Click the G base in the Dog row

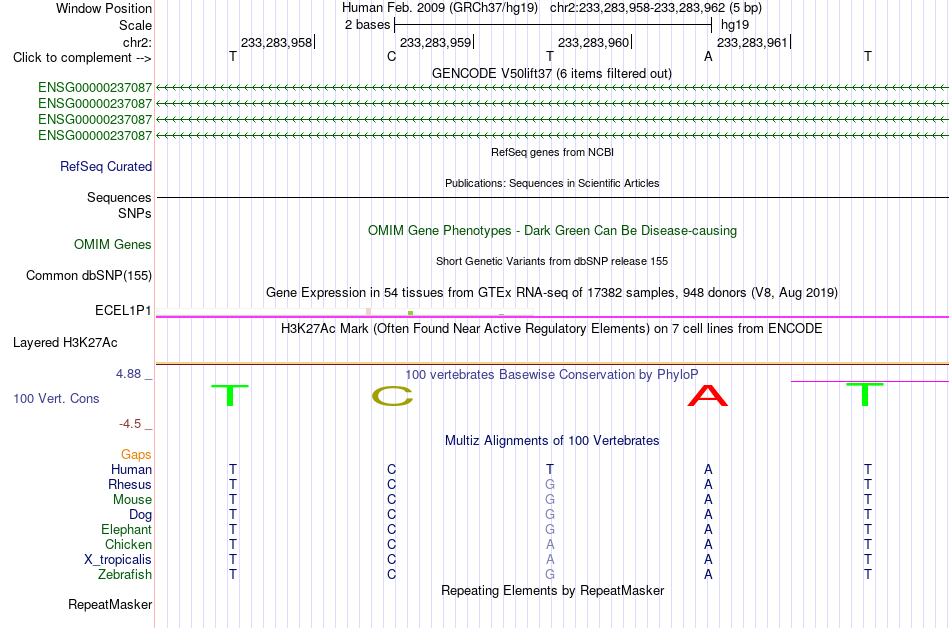pos(550,514)
